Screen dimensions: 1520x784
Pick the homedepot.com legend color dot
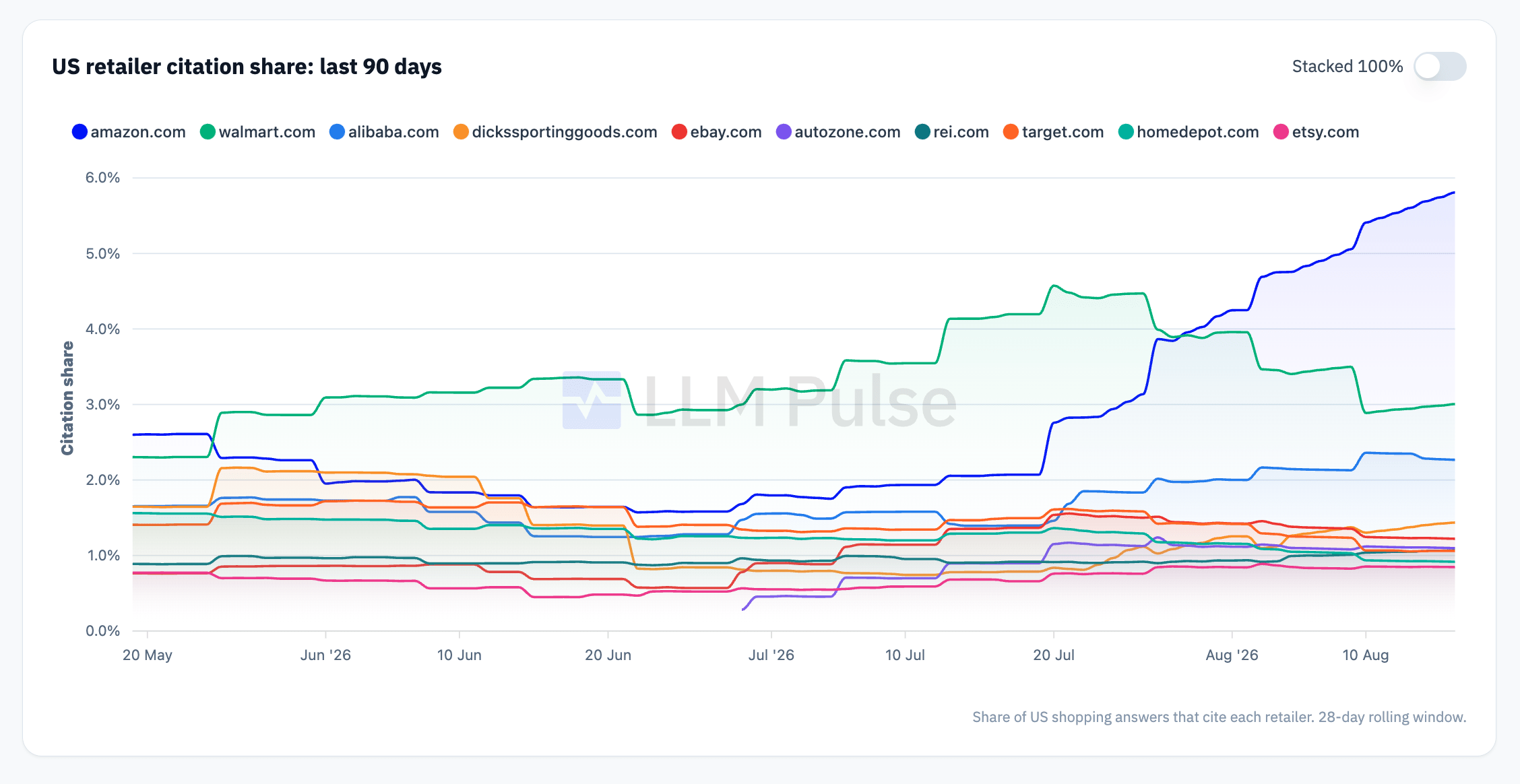pyautogui.click(x=1126, y=132)
